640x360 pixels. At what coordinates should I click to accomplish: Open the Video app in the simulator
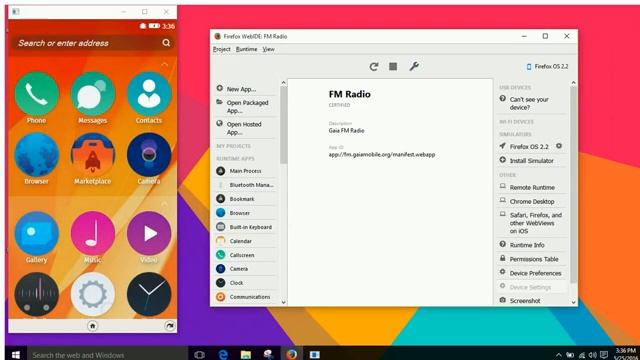[x=149, y=233]
